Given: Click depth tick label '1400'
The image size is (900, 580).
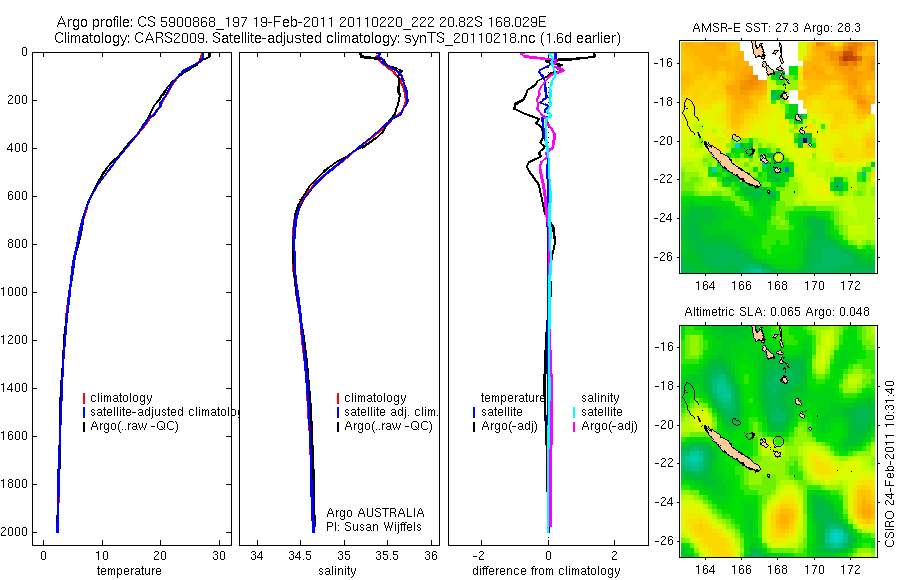Looking at the screenshot, I should pos(15,388).
